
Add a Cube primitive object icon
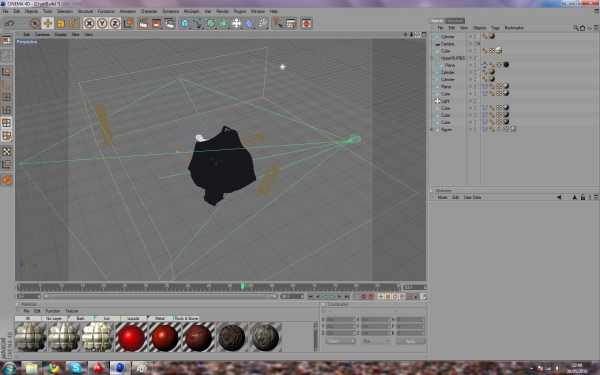pos(185,24)
